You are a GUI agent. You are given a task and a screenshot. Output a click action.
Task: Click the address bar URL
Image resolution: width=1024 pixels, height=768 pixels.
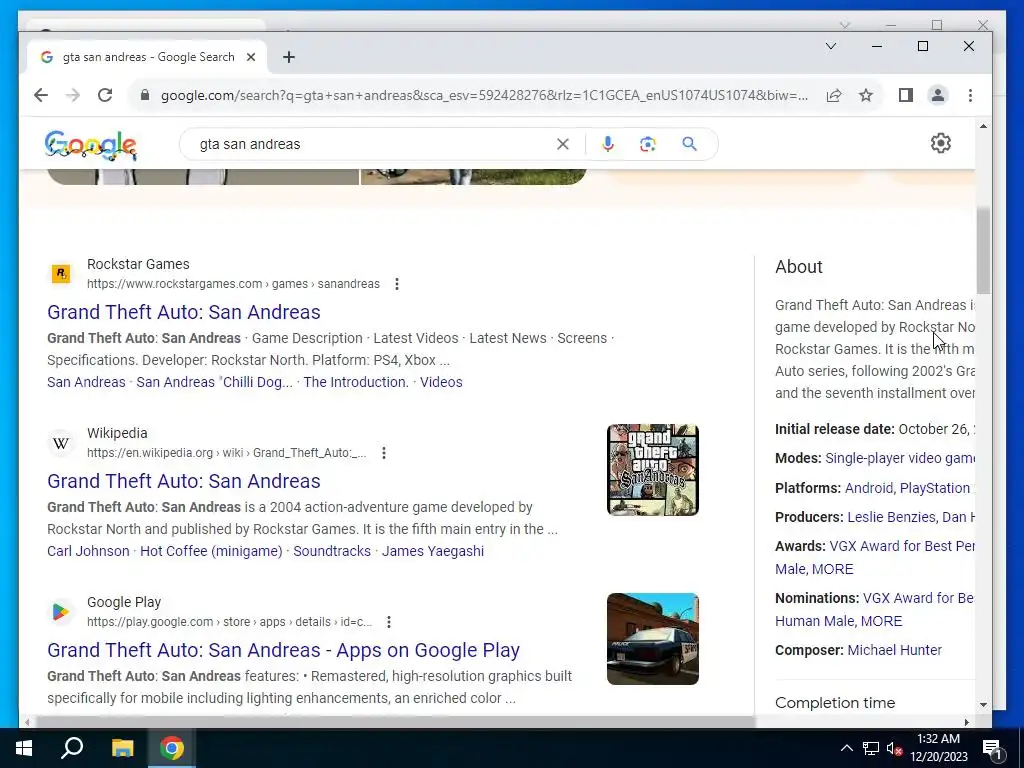(484, 95)
